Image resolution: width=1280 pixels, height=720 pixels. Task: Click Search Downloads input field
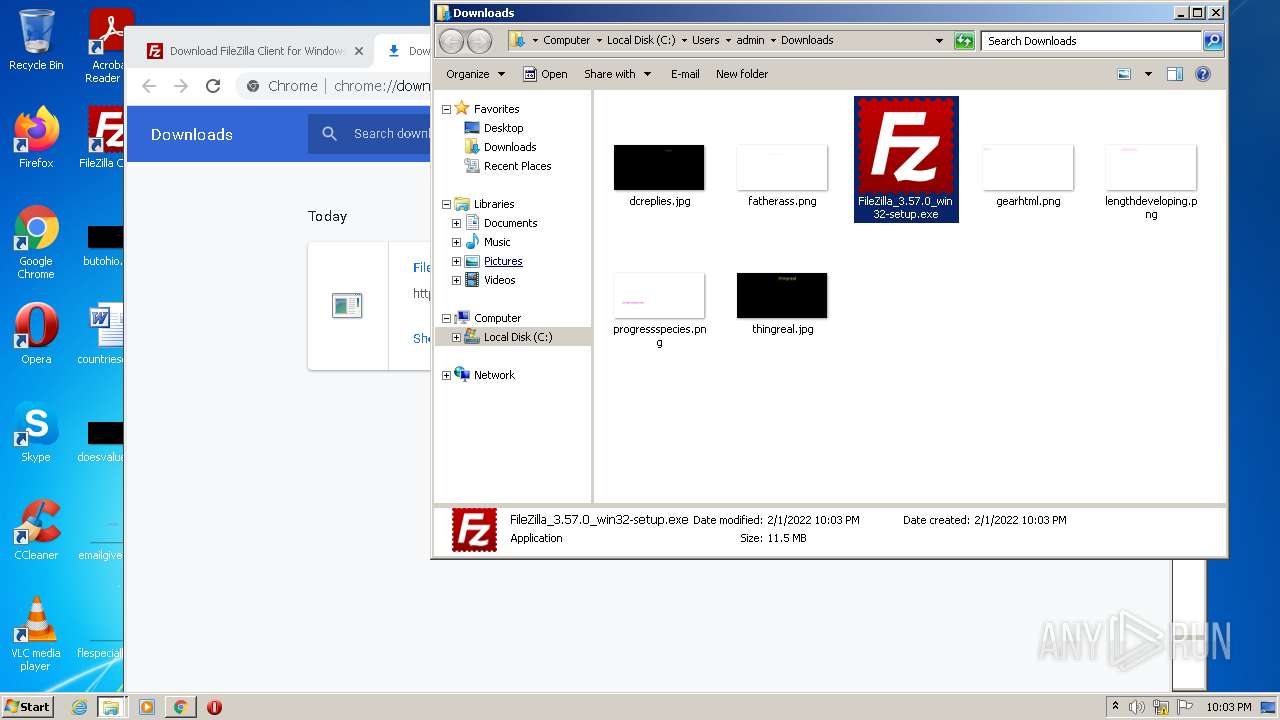click(1091, 41)
